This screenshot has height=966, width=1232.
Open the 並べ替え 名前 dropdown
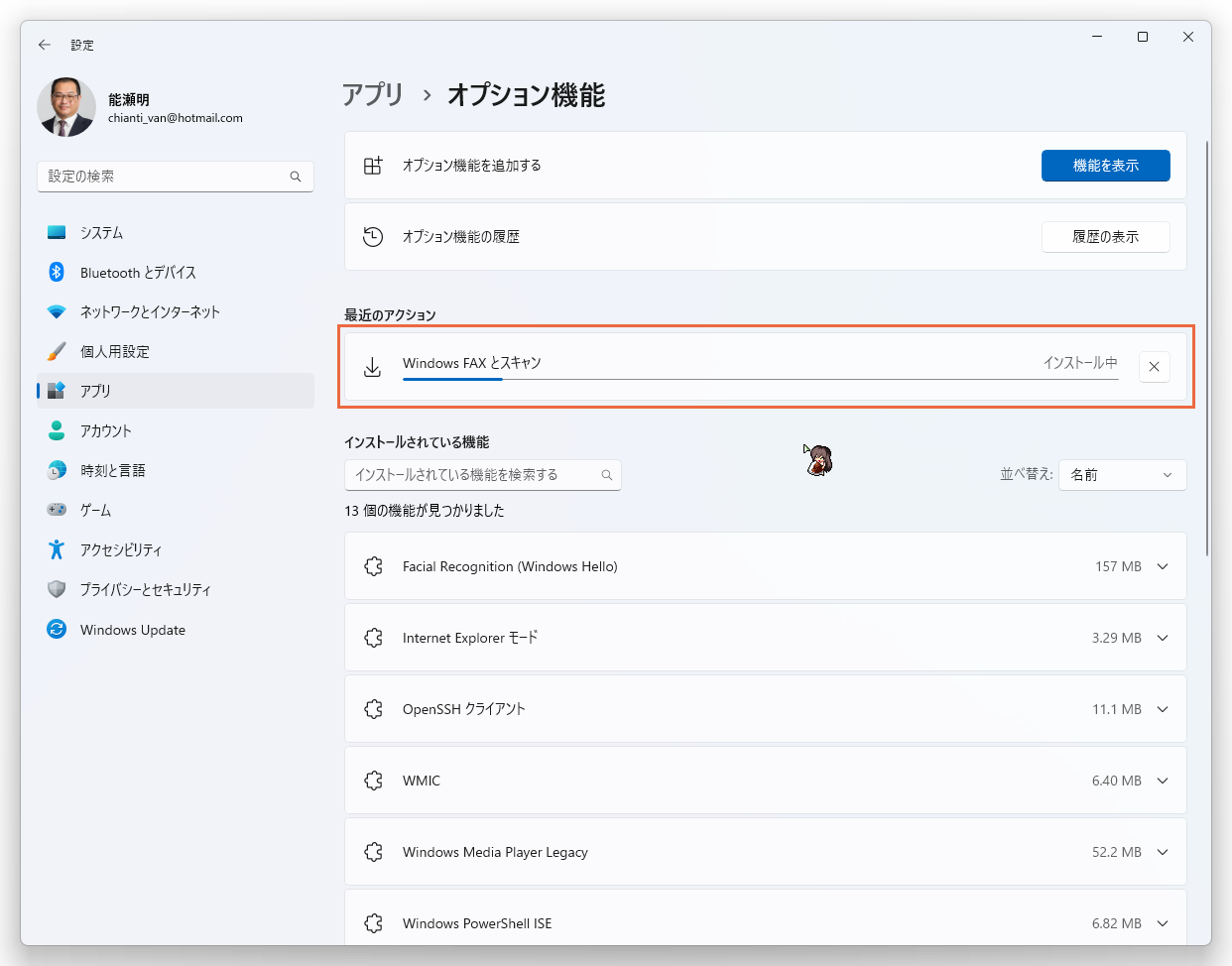coord(1123,475)
